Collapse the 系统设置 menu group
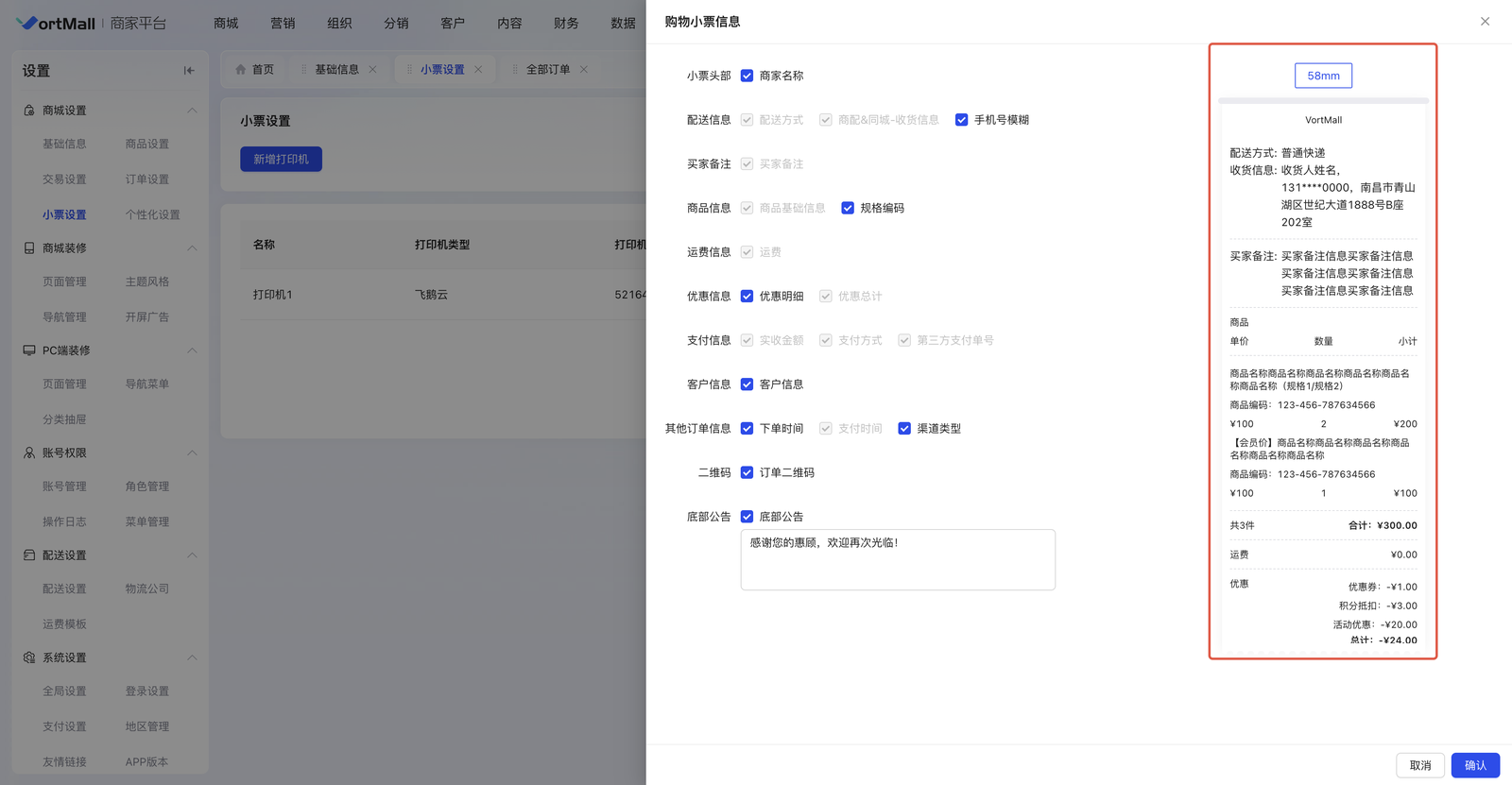This screenshot has height=785, width=1512. [192, 657]
